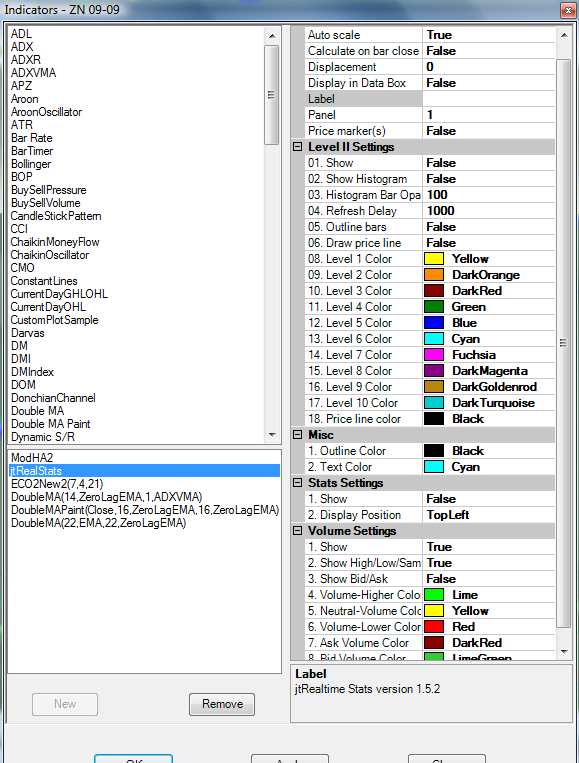579x763 pixels.
Task: Click the Remove button
Action: click(x=222, y=704)
